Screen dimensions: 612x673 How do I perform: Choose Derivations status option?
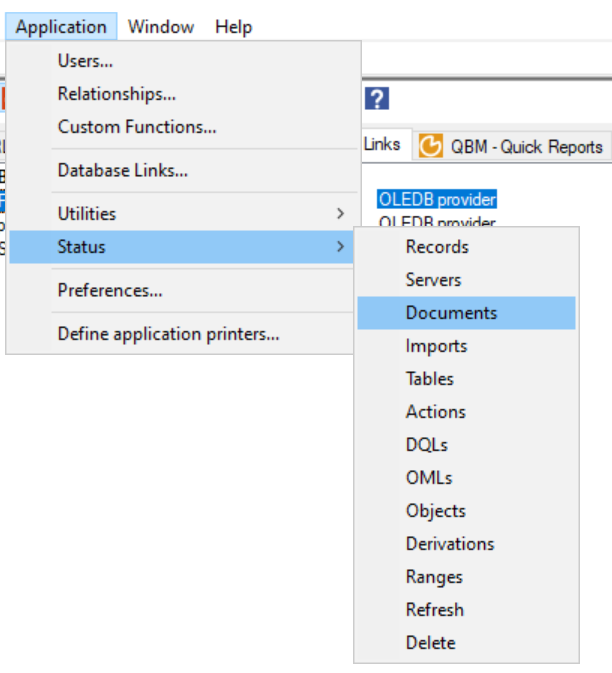pyautogui.click(x=449, y=544)
